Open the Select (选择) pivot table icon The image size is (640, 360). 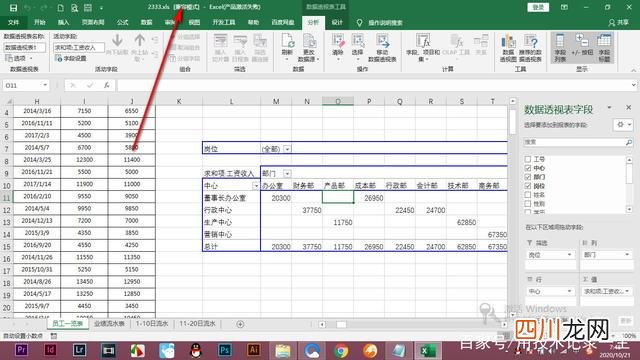pos(358,47)
